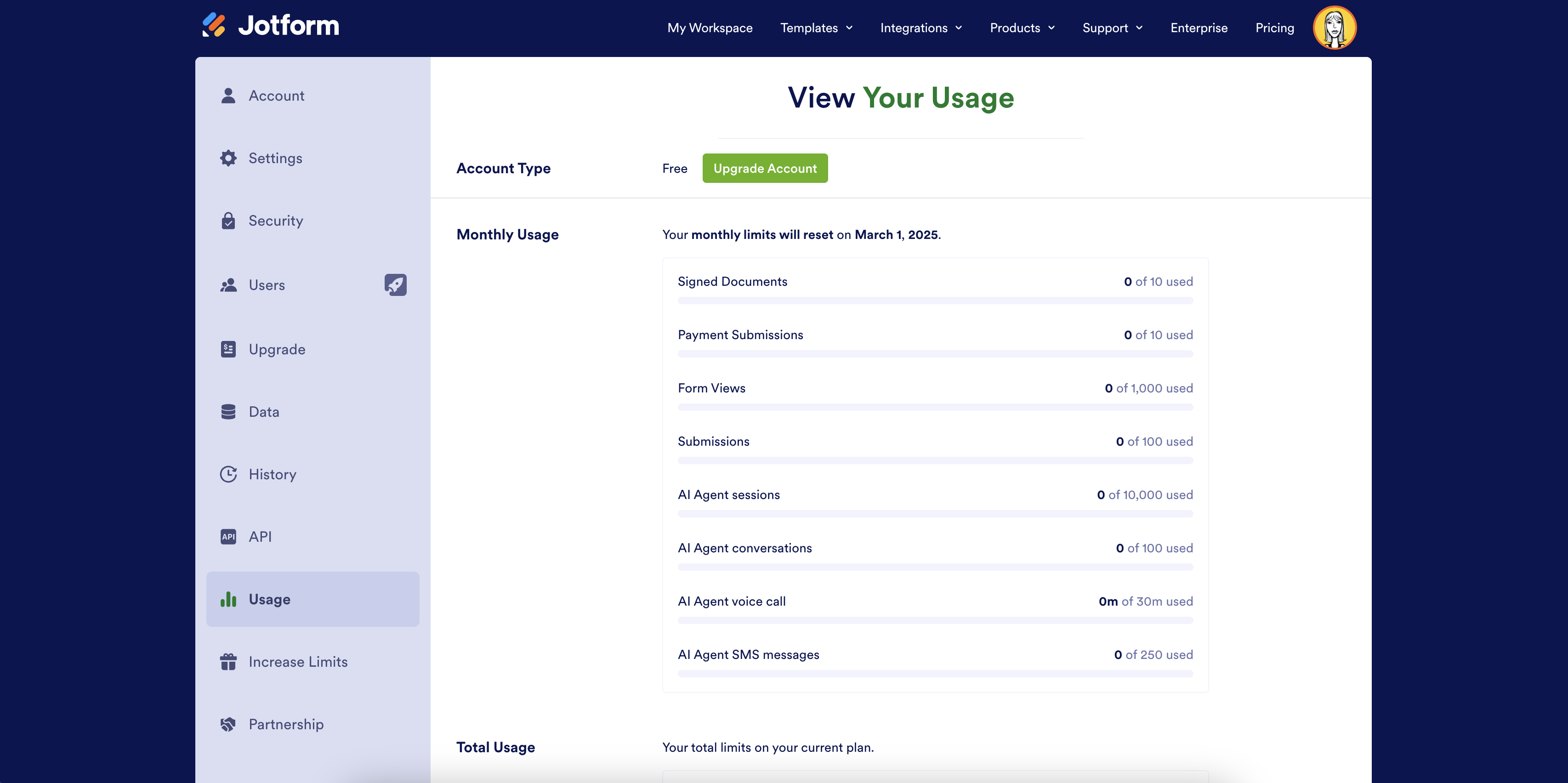
Task: Open the Products dropdown chevron
Action: [1051, 28]
